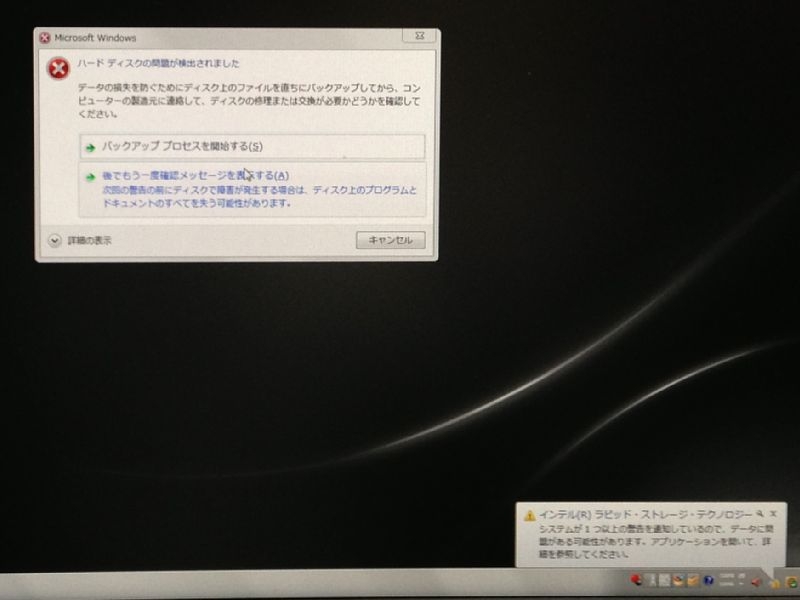
Task: Click the red muted speaker volume icon
Action: click(756, 582)
